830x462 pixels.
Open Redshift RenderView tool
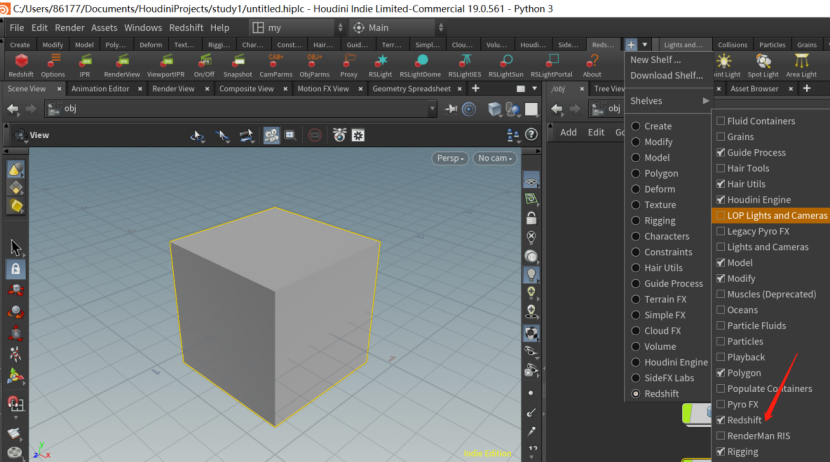122,65
